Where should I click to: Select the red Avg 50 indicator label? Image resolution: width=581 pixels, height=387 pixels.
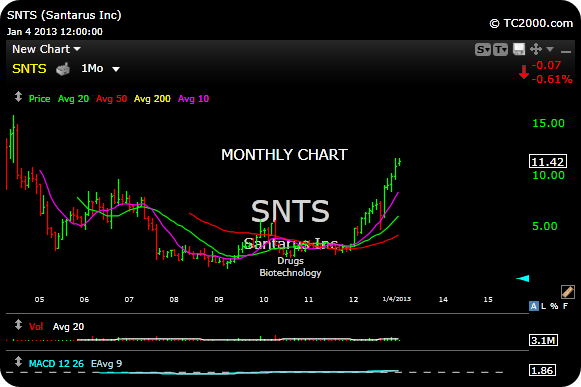pyautogui.click(x=112, y=99)
